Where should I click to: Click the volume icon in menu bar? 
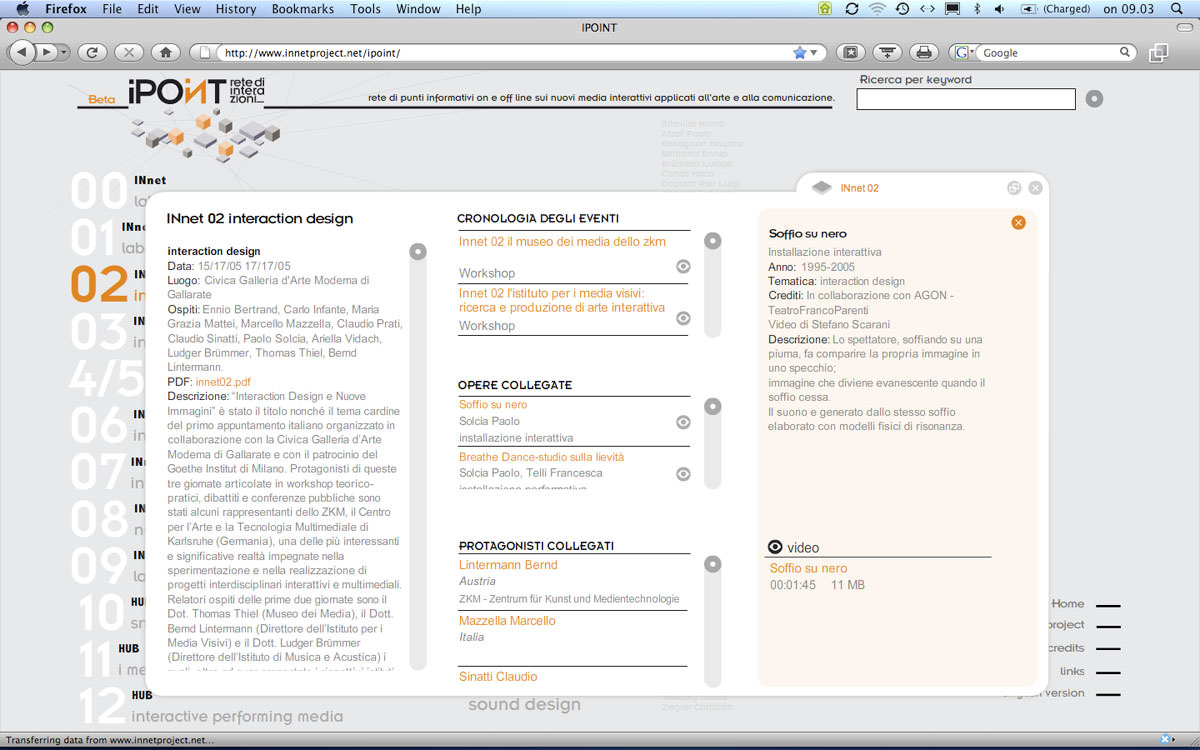tap(999, 9)
